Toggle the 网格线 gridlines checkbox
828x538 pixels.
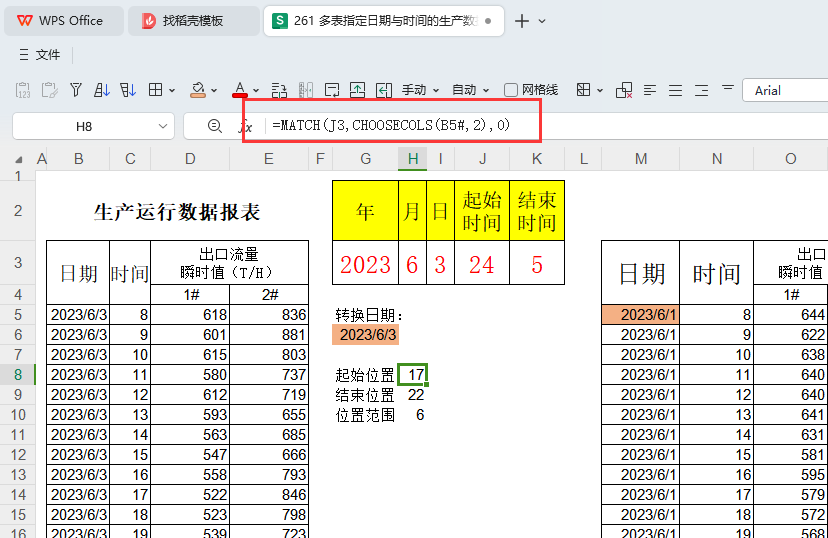tap(511, 90)
